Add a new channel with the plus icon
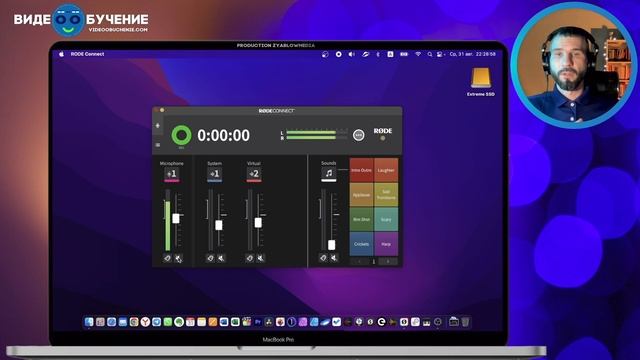Image resolution: width=640 pixels, height=360 pixels. [x=158, y=126]
